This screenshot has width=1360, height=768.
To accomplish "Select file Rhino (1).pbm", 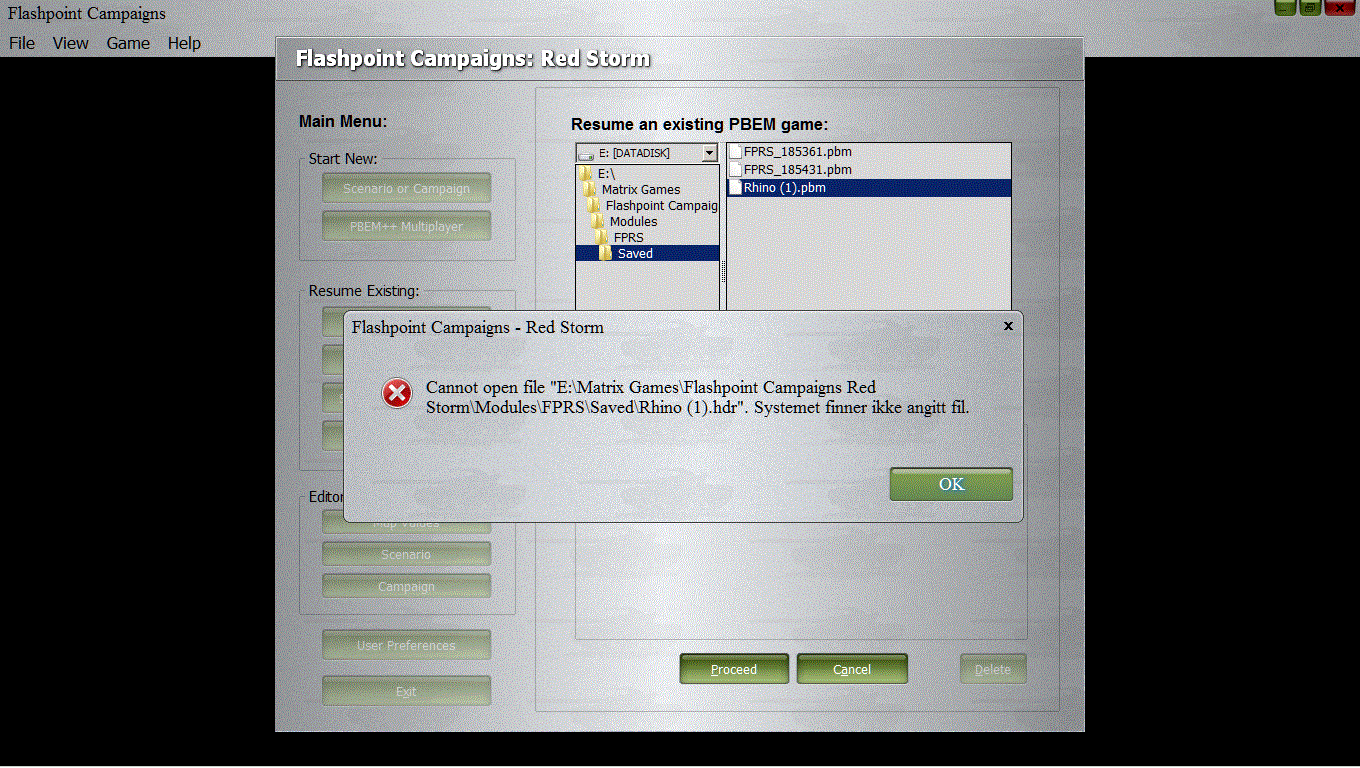I will click(x=868, y=188).
